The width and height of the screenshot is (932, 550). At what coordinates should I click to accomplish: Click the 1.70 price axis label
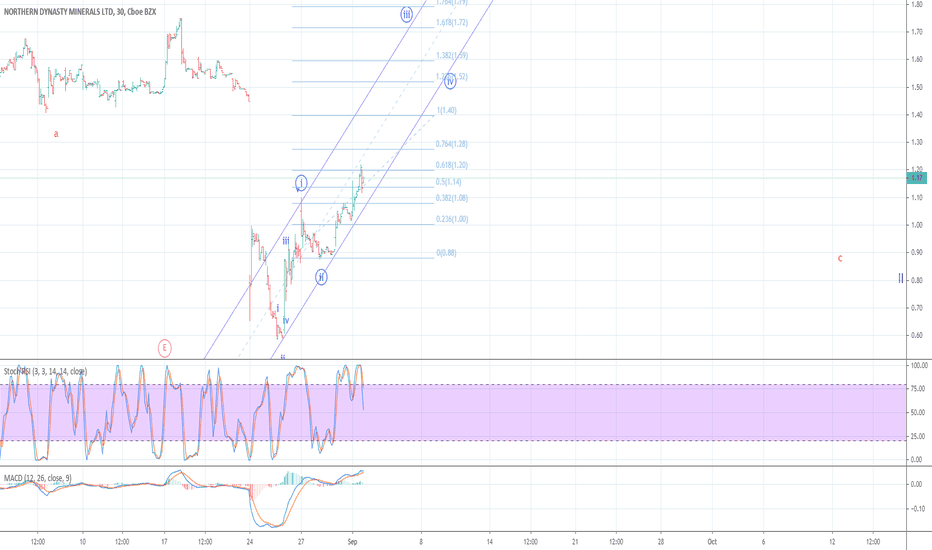tap(917, 32)
